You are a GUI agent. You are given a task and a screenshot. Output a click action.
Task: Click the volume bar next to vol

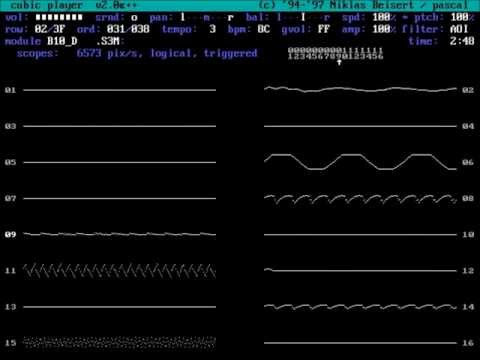(x=59, y=17)
